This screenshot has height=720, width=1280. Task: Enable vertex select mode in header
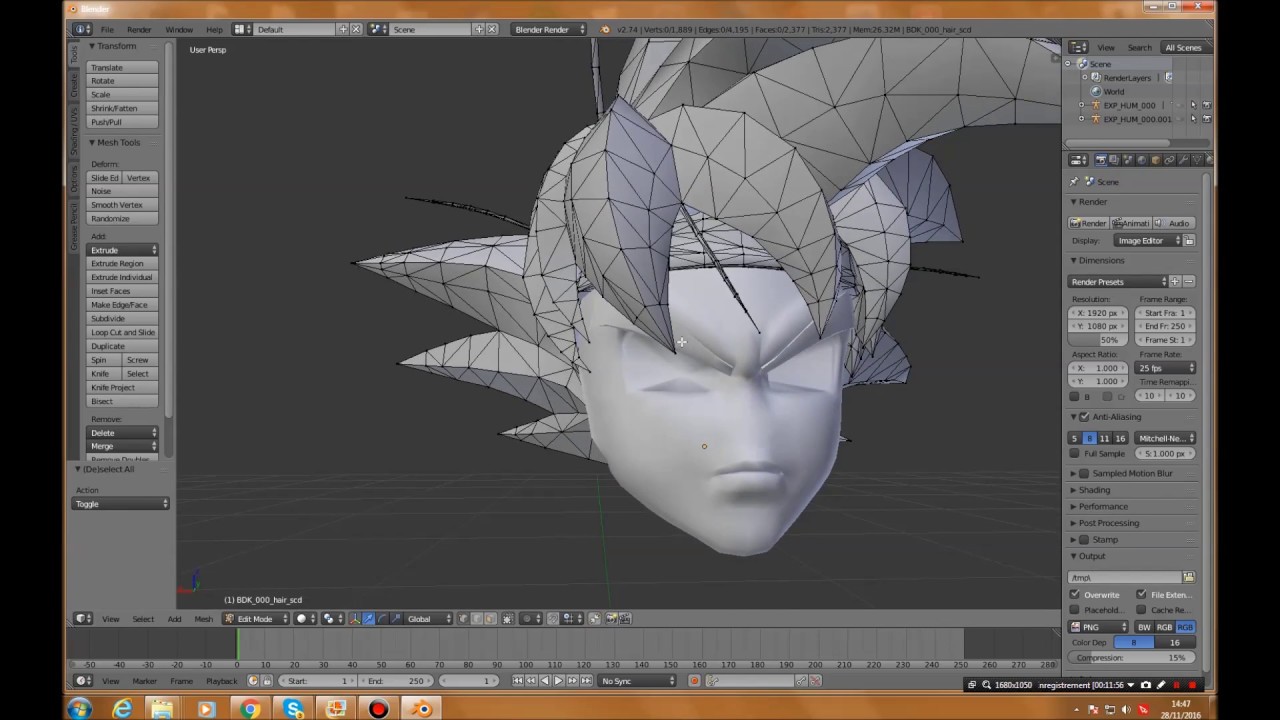463,619
